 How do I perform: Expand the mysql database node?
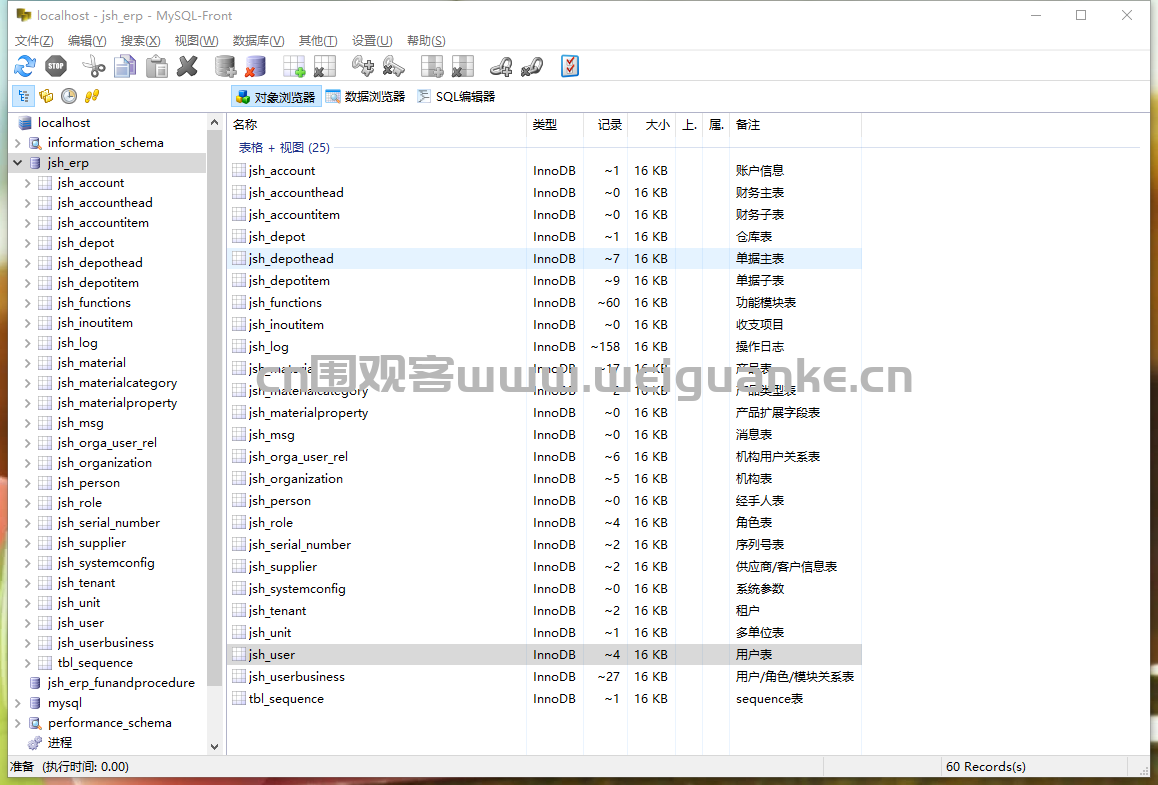click(18, 703)
